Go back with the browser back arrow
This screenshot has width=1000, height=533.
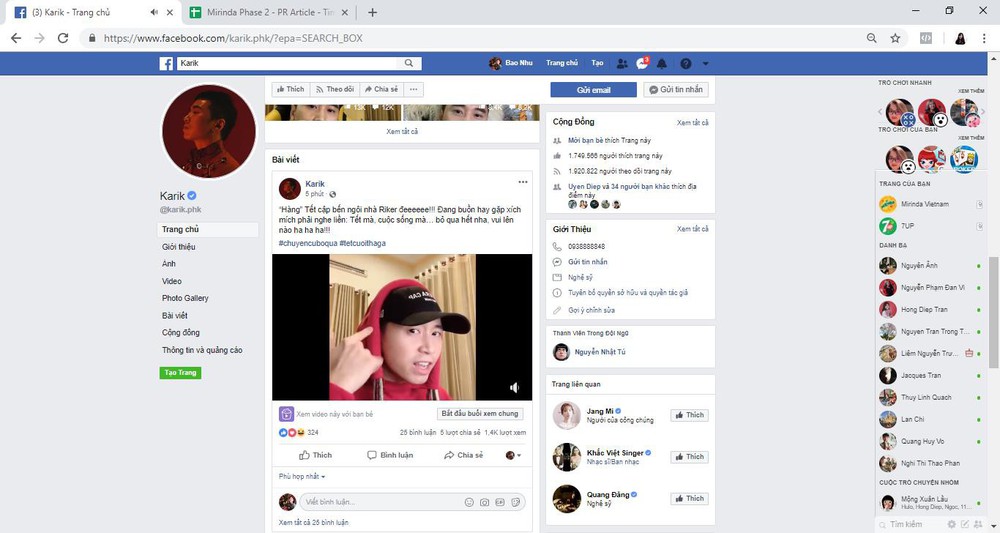[16, 38]
